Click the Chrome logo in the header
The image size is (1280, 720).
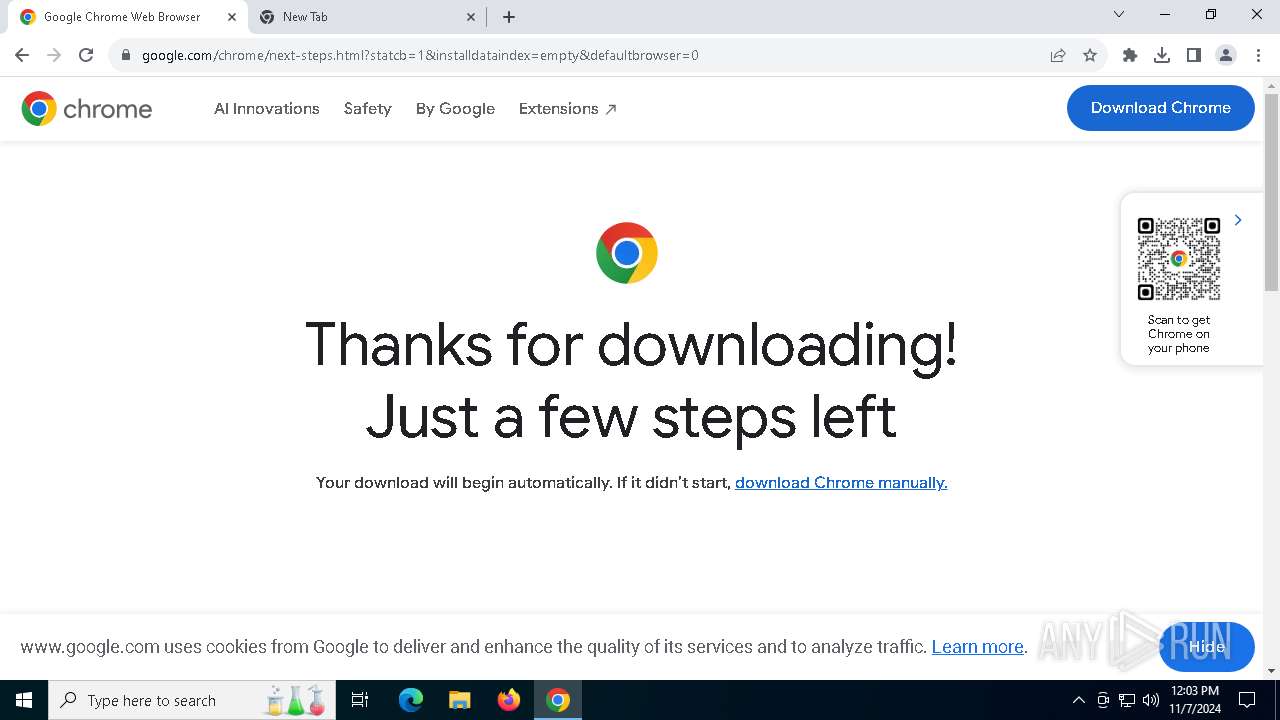pyautogui.click(x=87, y=108)
